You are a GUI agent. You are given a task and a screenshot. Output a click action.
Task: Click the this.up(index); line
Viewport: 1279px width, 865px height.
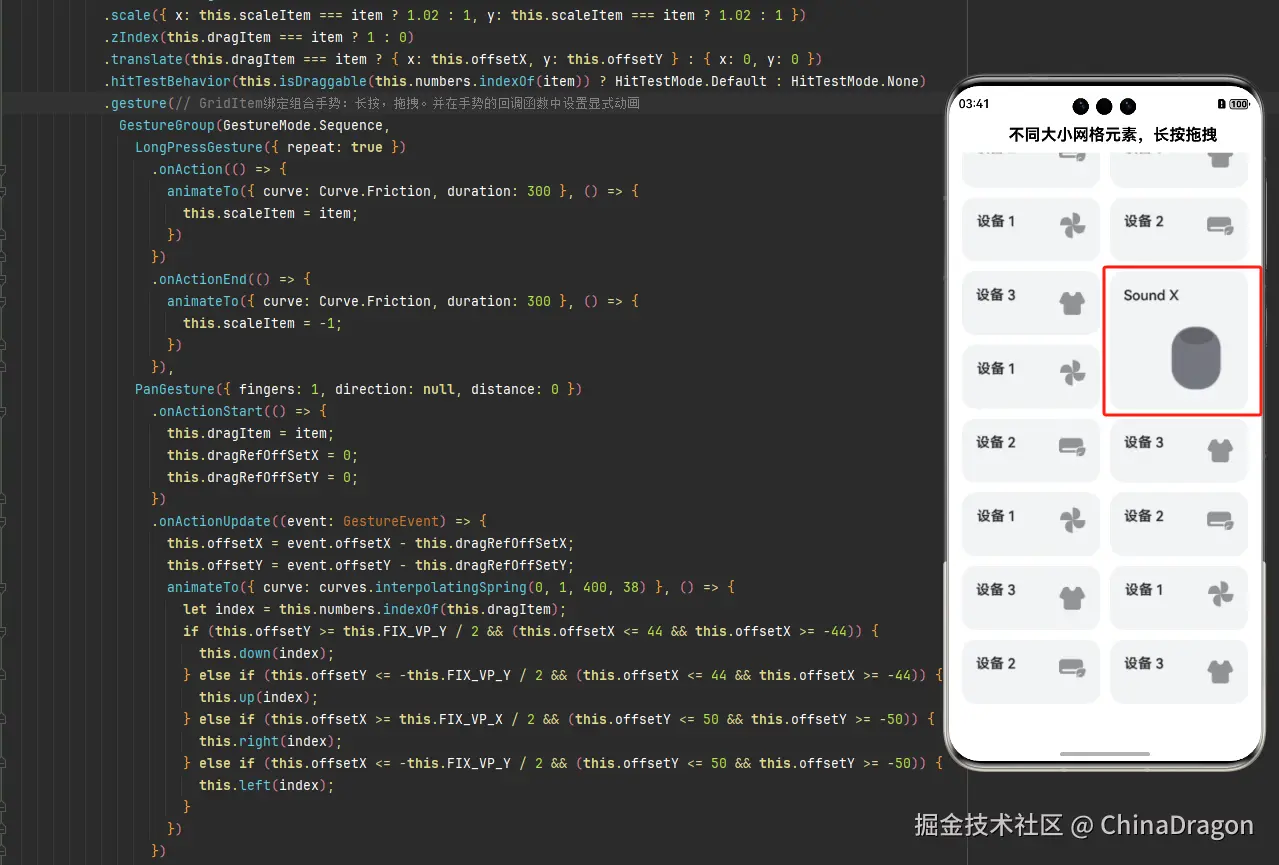257,697
